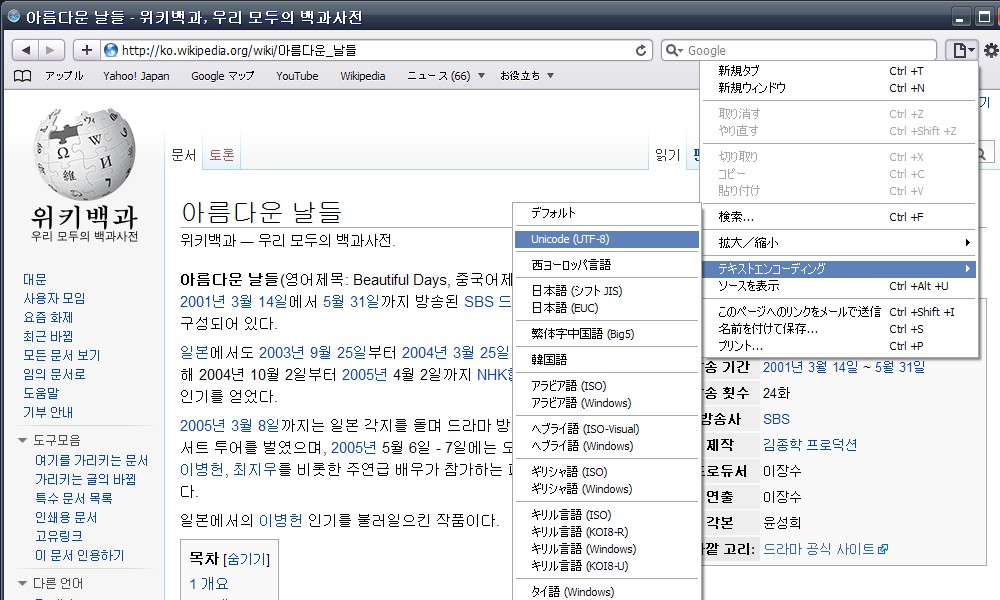Click the open-book bookmarks icon

point(22,76)
